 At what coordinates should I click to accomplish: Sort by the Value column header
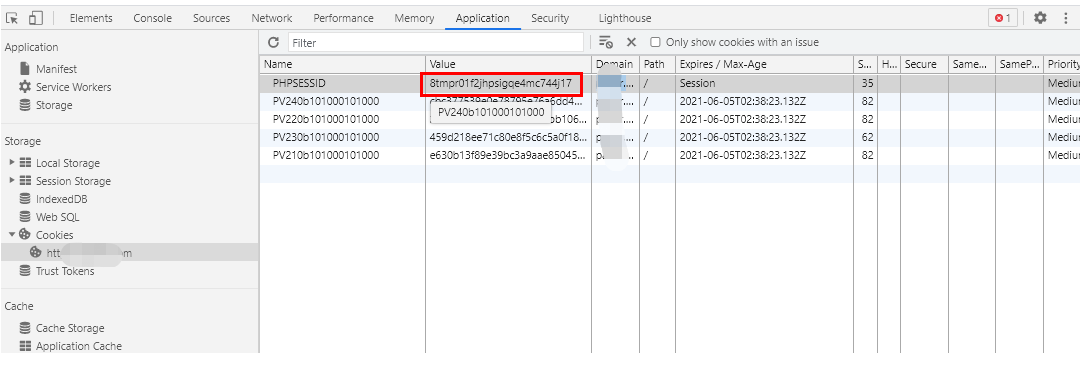(509, 65)
